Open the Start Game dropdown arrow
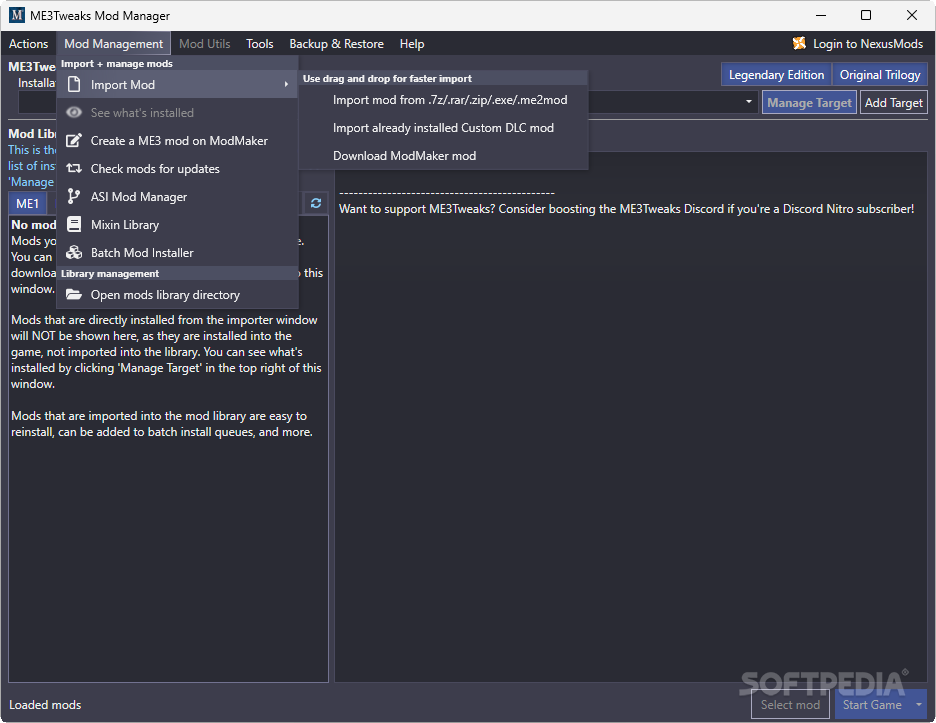Viewport: 936px width, 723px height. pyautogui.click(x=919, y=705)
